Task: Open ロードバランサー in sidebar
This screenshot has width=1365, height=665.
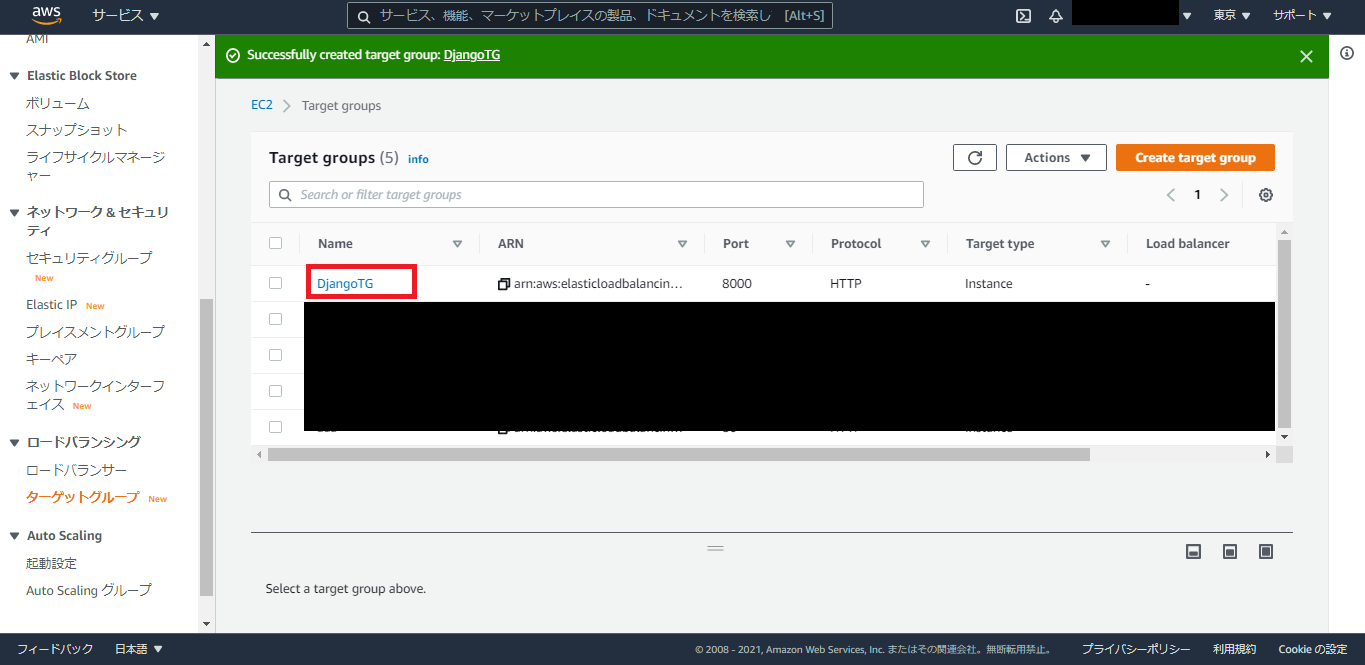Action: click(x=76, y=471)
